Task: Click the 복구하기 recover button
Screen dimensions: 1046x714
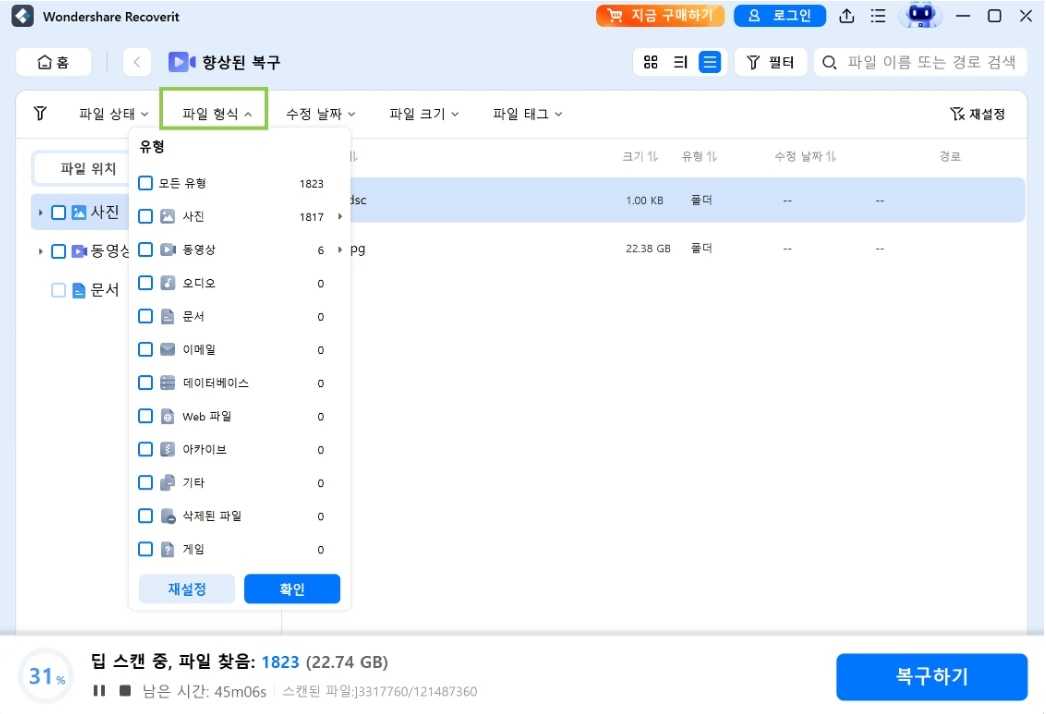Action: coord(931,677)
